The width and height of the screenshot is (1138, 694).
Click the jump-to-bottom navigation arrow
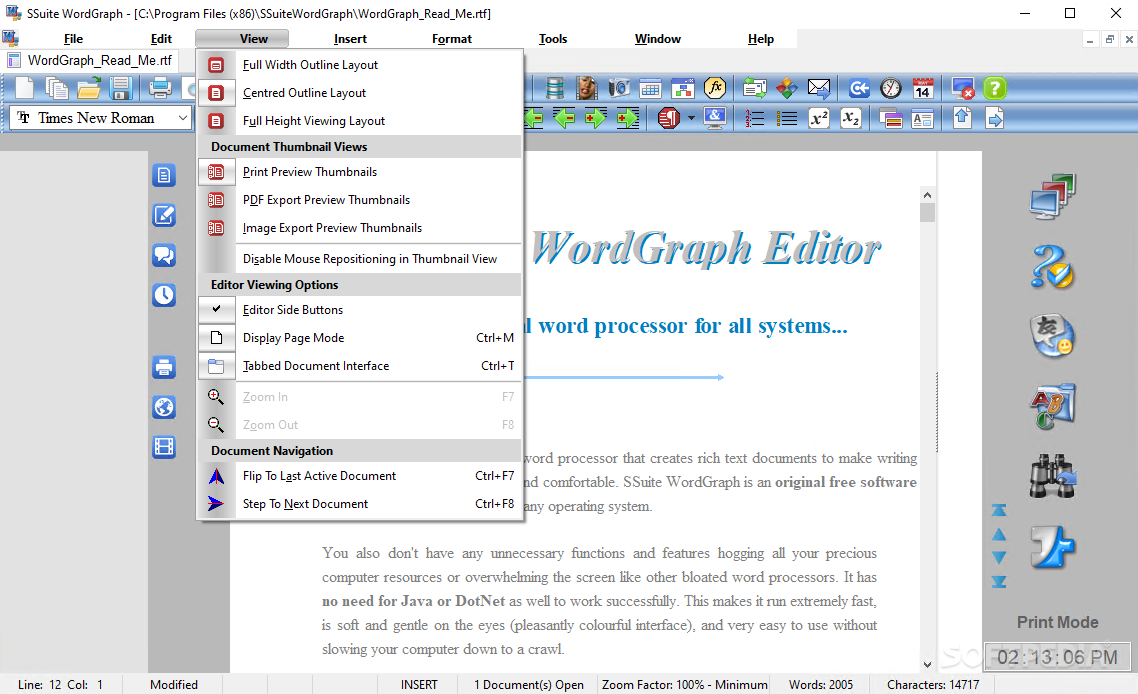999,581
